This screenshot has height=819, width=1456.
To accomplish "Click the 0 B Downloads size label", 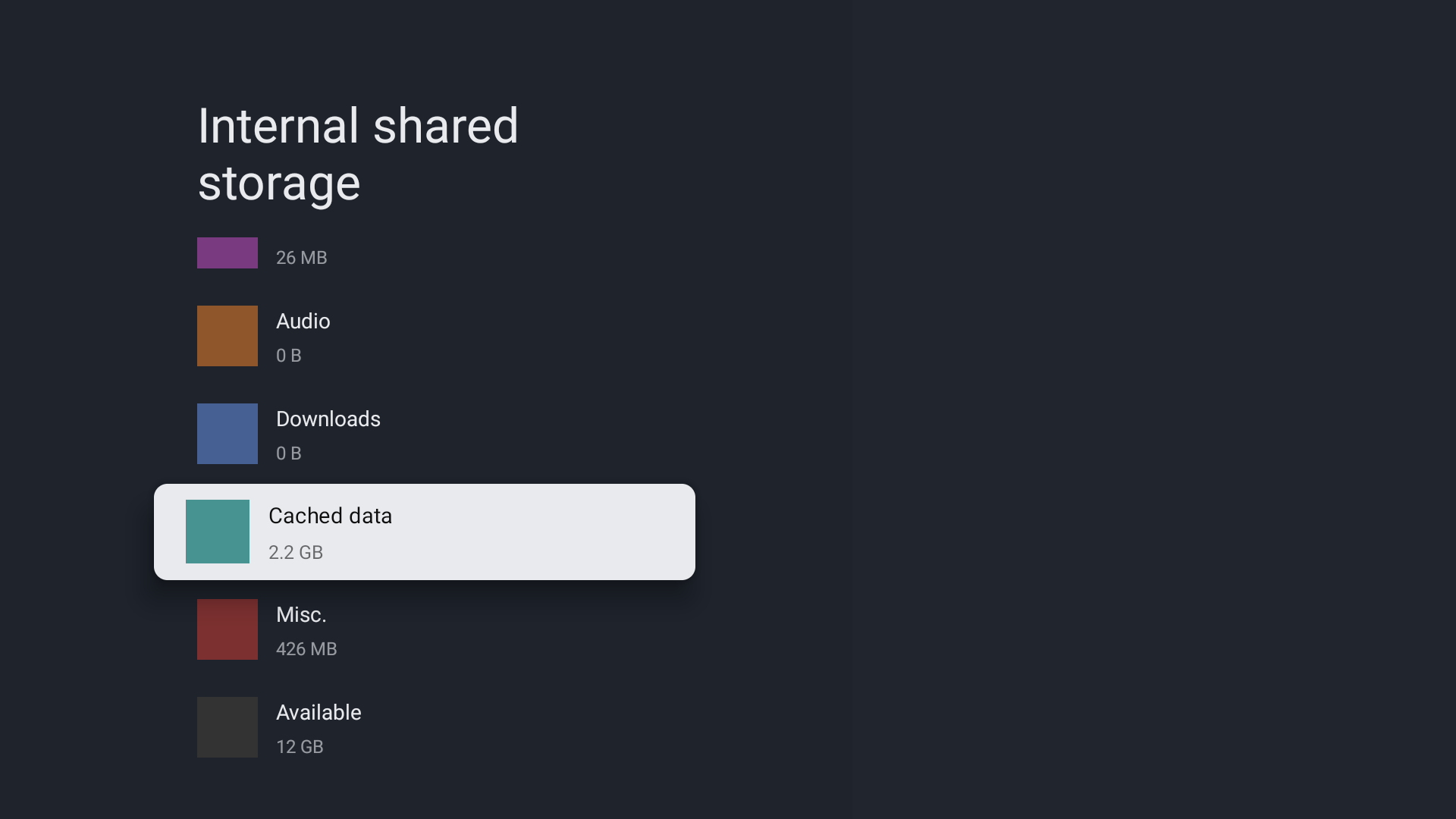I will coord(288,453).
